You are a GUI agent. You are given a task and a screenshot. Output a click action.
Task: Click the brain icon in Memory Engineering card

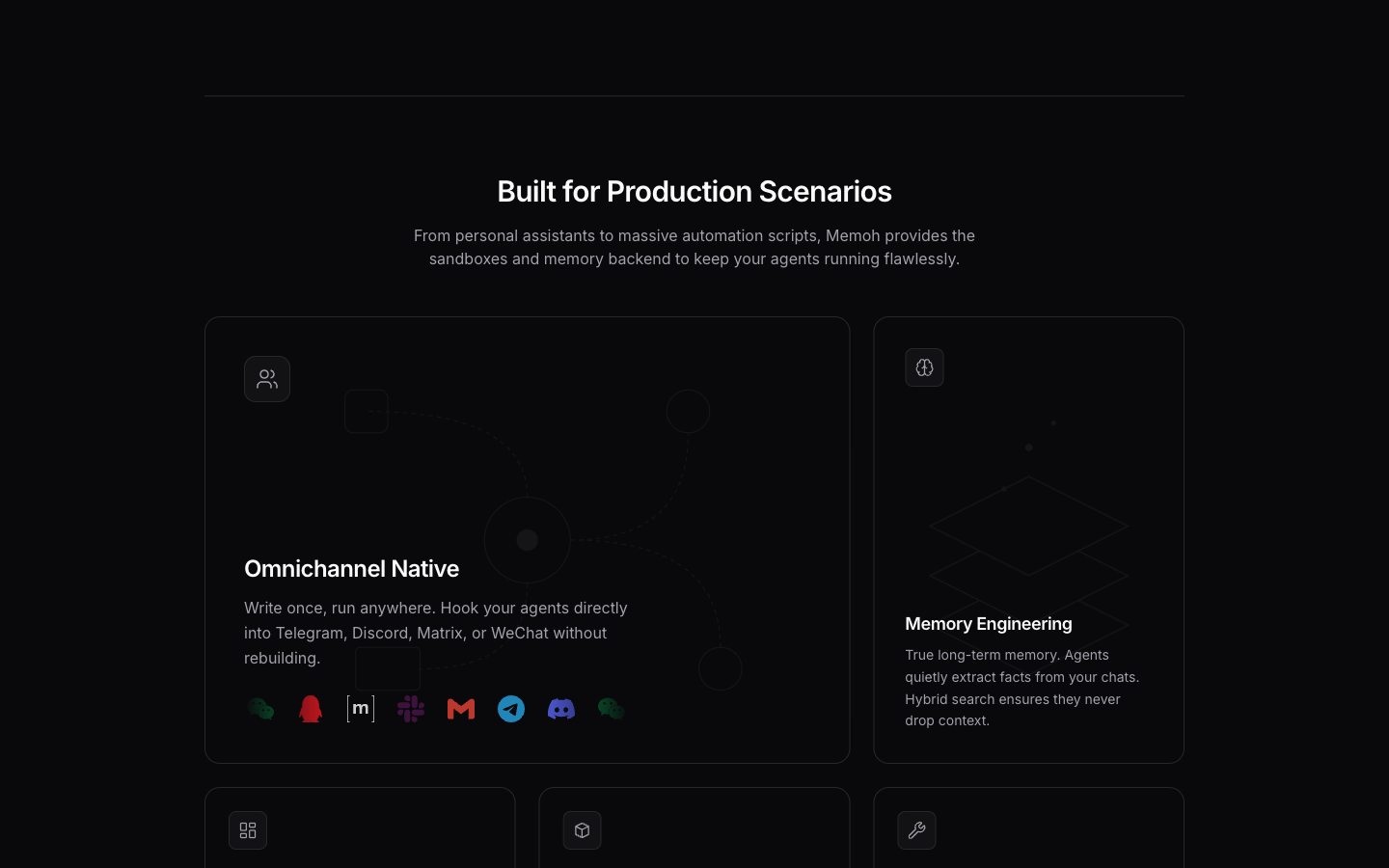[924, 367]
